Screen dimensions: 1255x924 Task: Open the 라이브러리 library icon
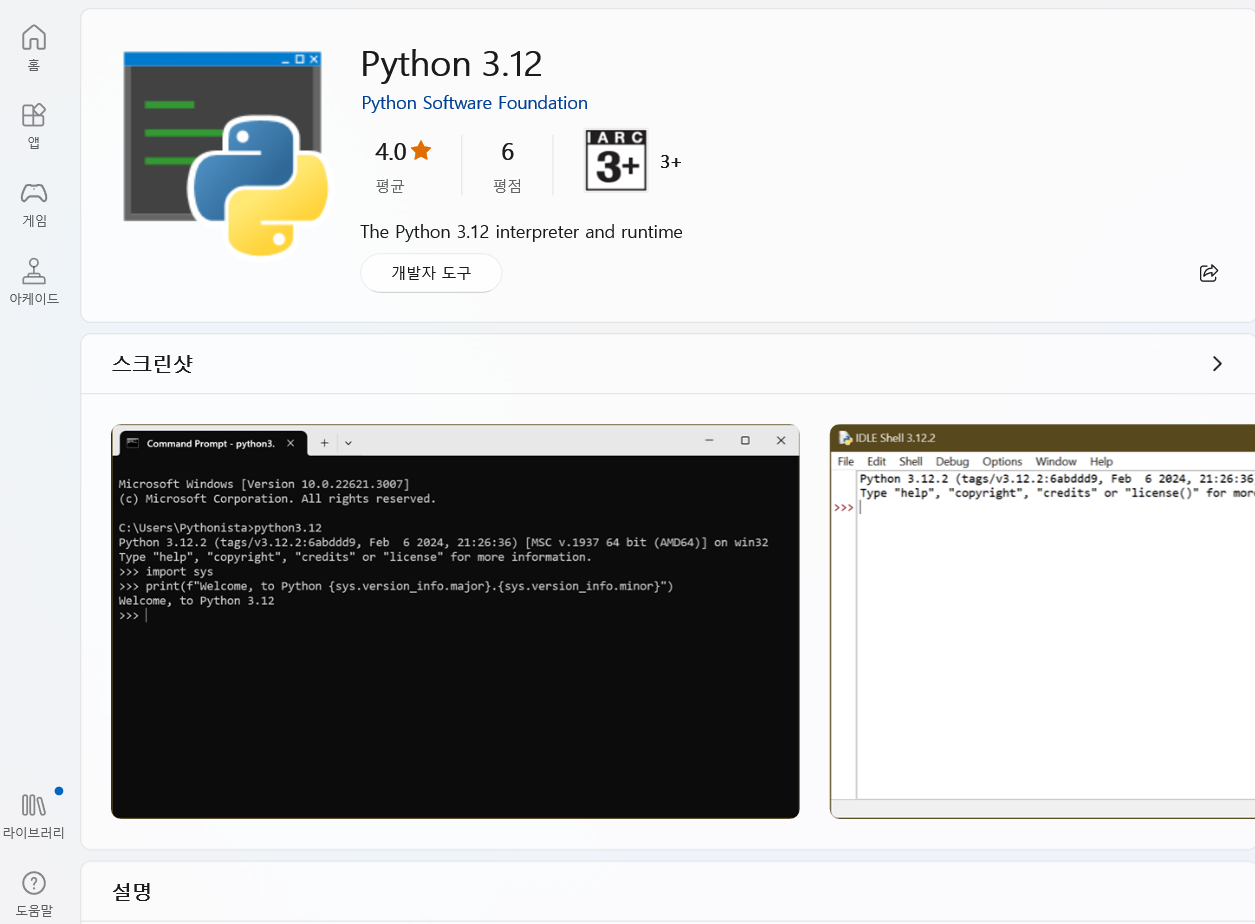(33, 812)
